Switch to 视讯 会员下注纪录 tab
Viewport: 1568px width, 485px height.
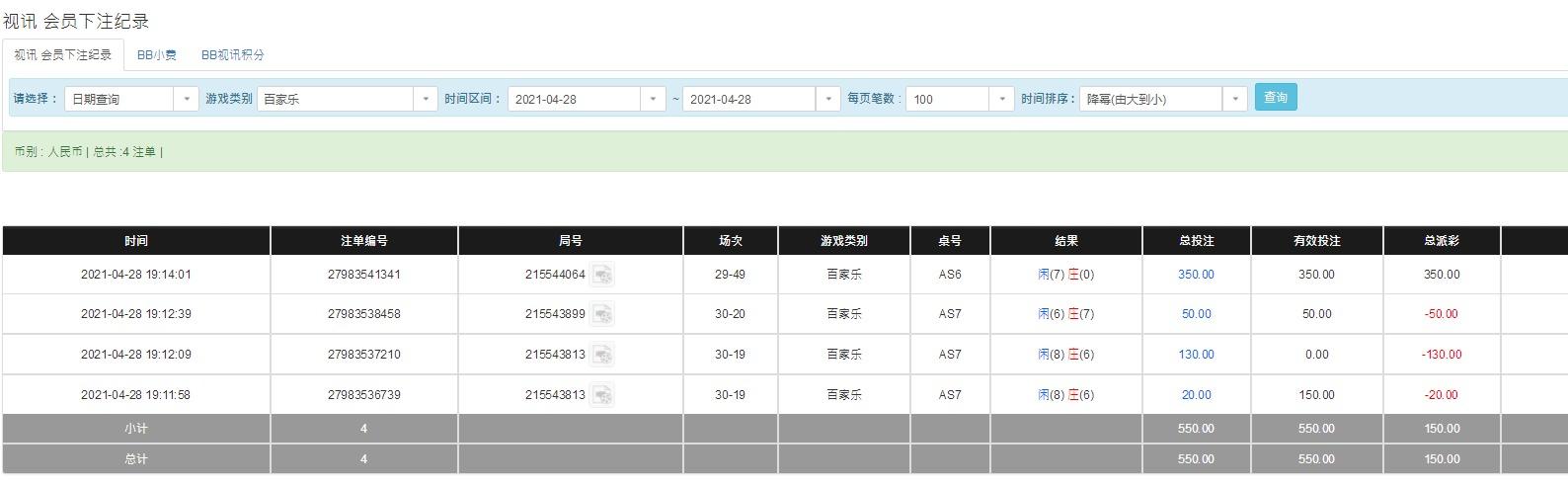(63, 55)
